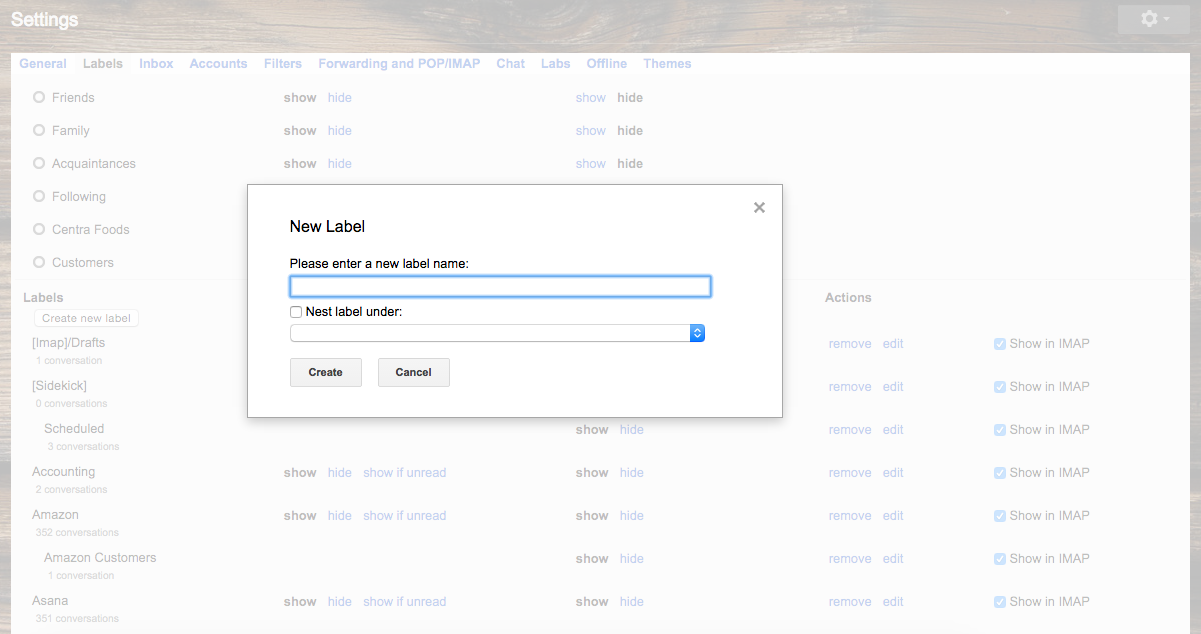Open the Themes tab
1201x634 pixels.
(x=667, y=63)
